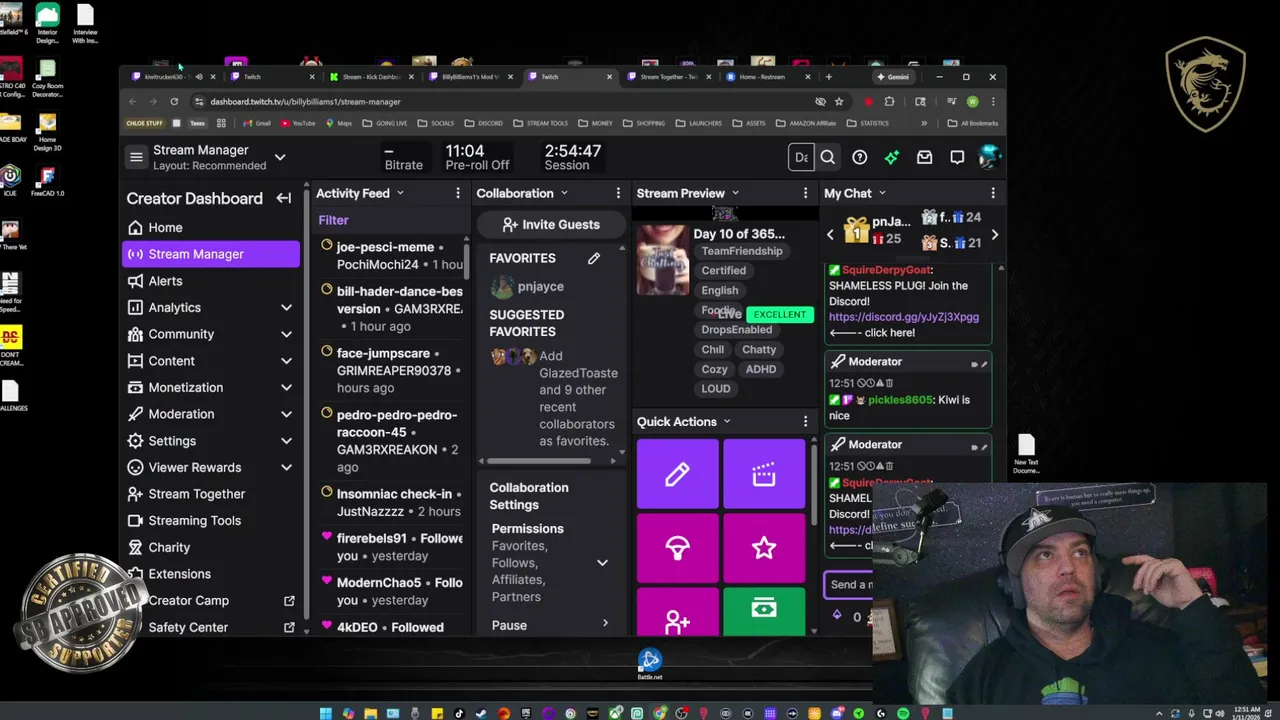This screenshot has height=720, width=1280.
Task: Open File Explorer from the taskbar
Action: coord(370,713)
